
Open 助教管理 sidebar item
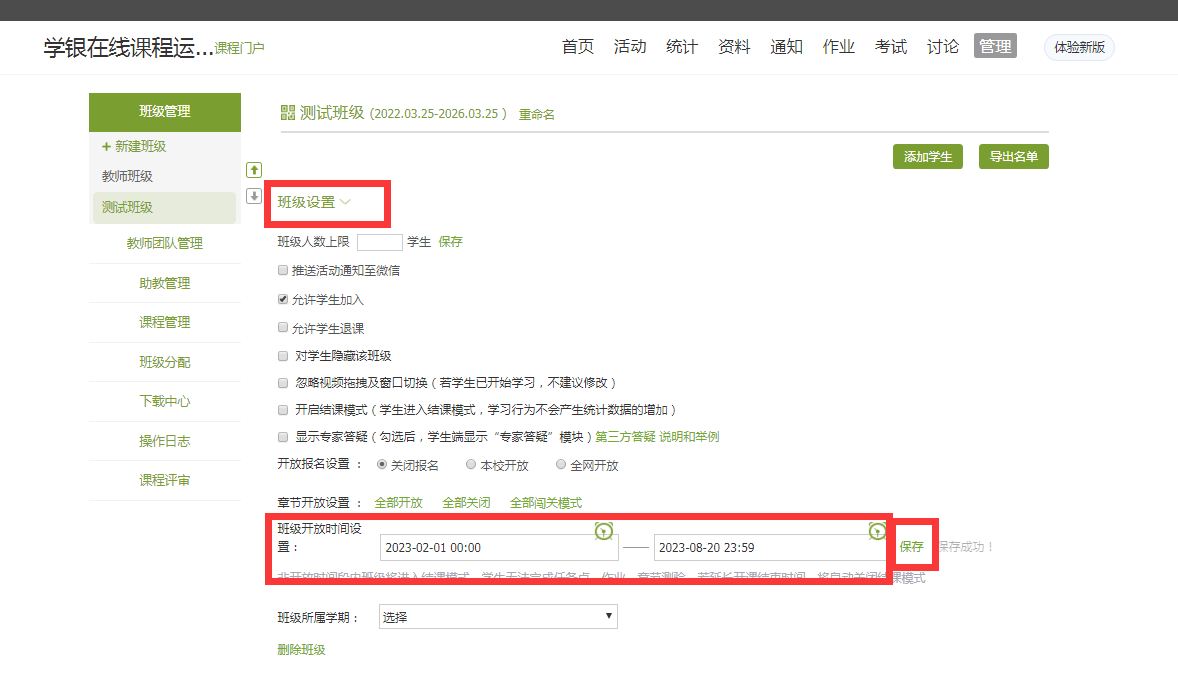click(165, 283)
